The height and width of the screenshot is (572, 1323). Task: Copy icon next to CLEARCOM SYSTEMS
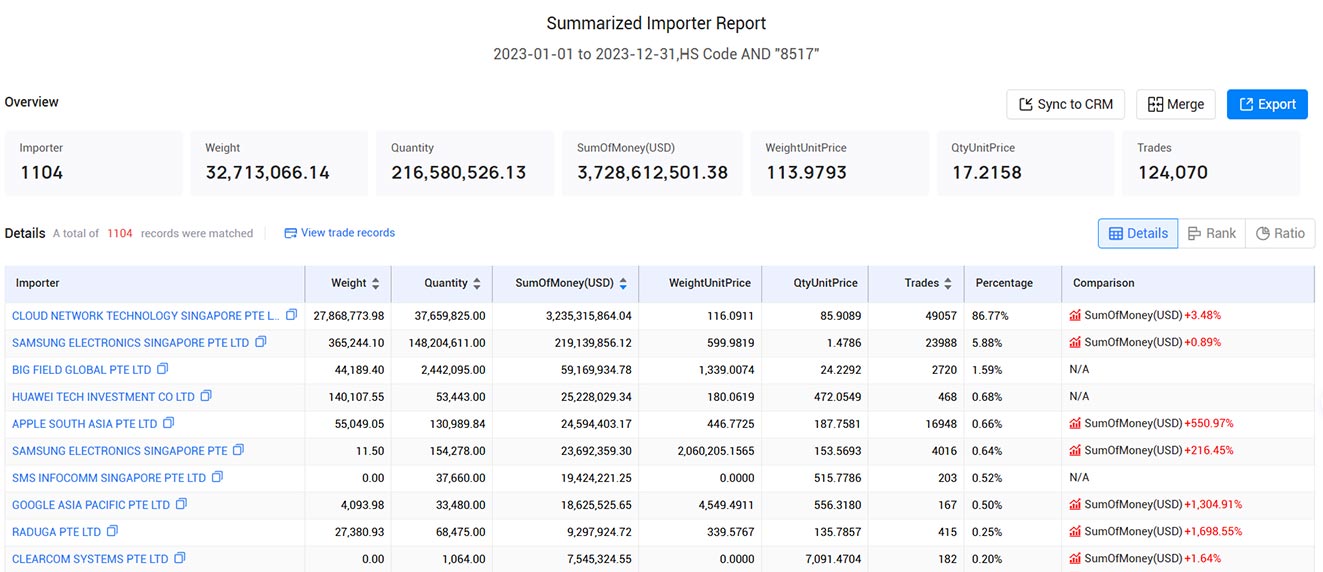tap(180, 558)
